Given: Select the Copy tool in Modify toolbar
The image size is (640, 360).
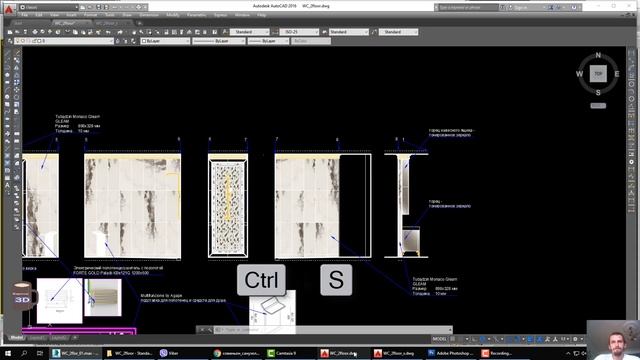Looking at the screenshot, I should point(17,60).
